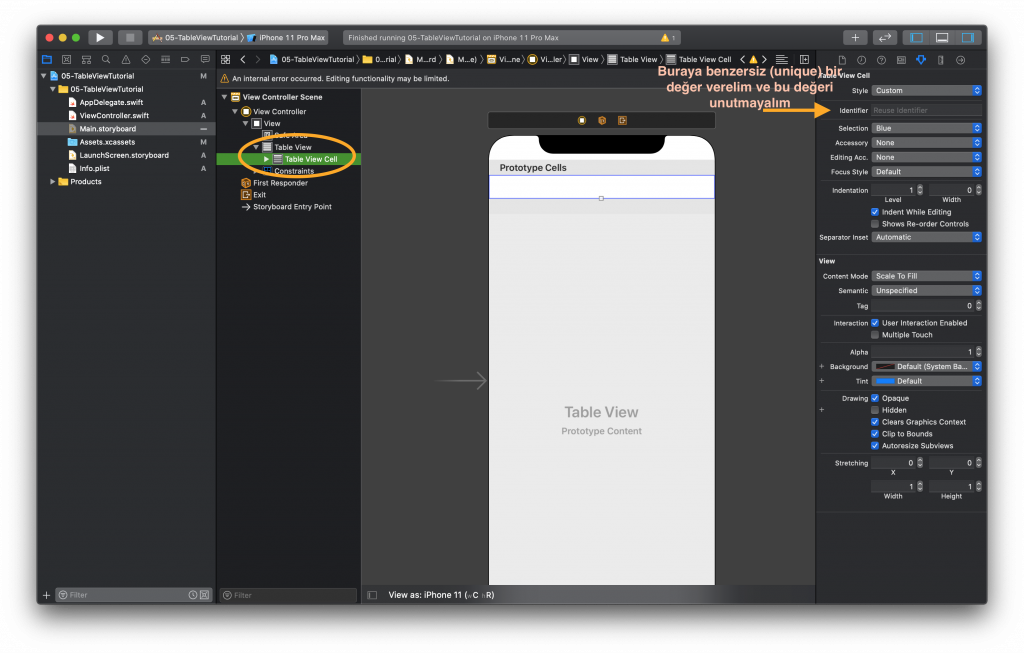Toggle the inspectors panel visibility

[x=968, y=38]
